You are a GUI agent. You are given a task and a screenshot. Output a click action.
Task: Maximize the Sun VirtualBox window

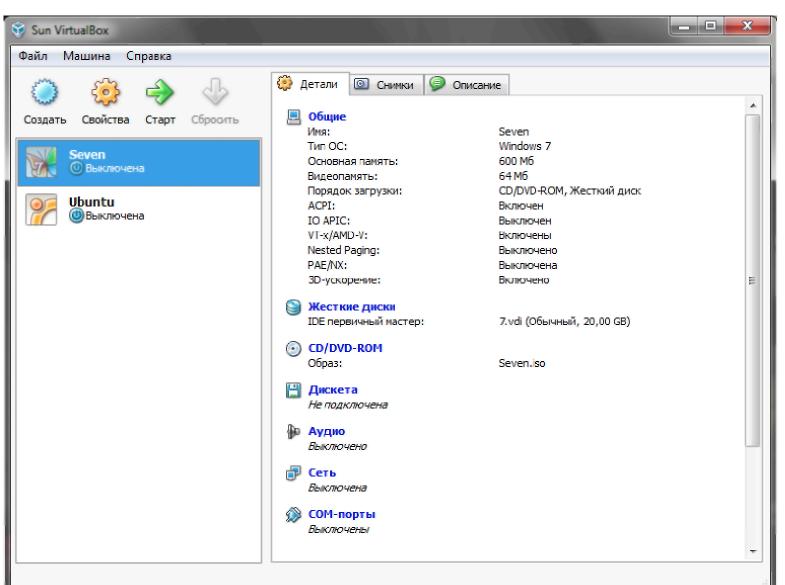(x=710, y=27)
